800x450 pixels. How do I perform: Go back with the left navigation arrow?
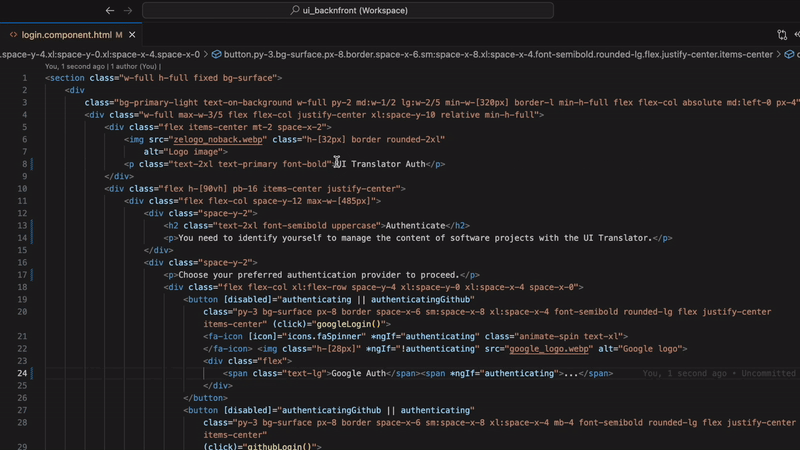coord(110,10)
